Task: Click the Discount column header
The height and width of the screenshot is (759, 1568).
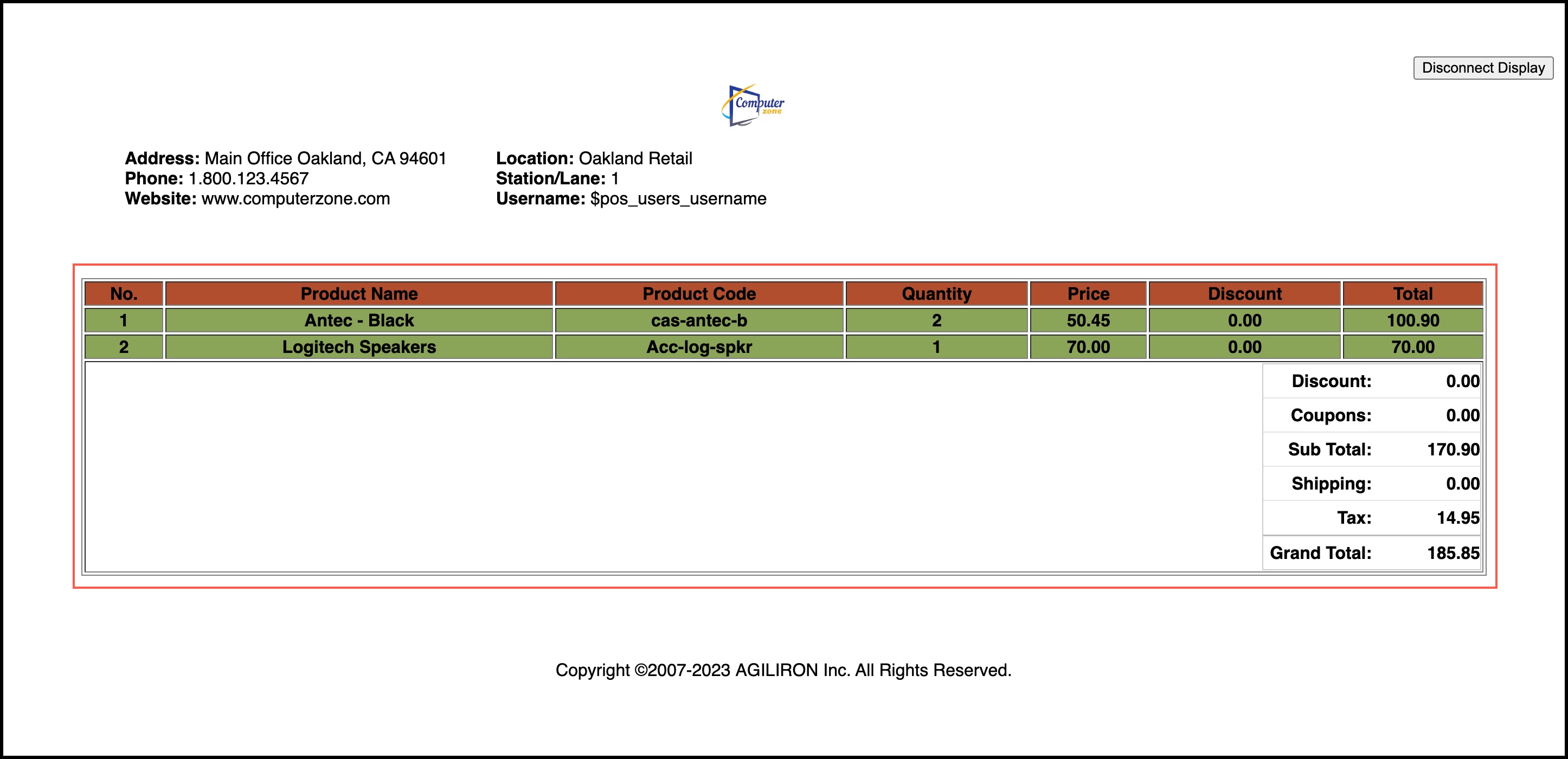Action: [x=1244, y=294]
